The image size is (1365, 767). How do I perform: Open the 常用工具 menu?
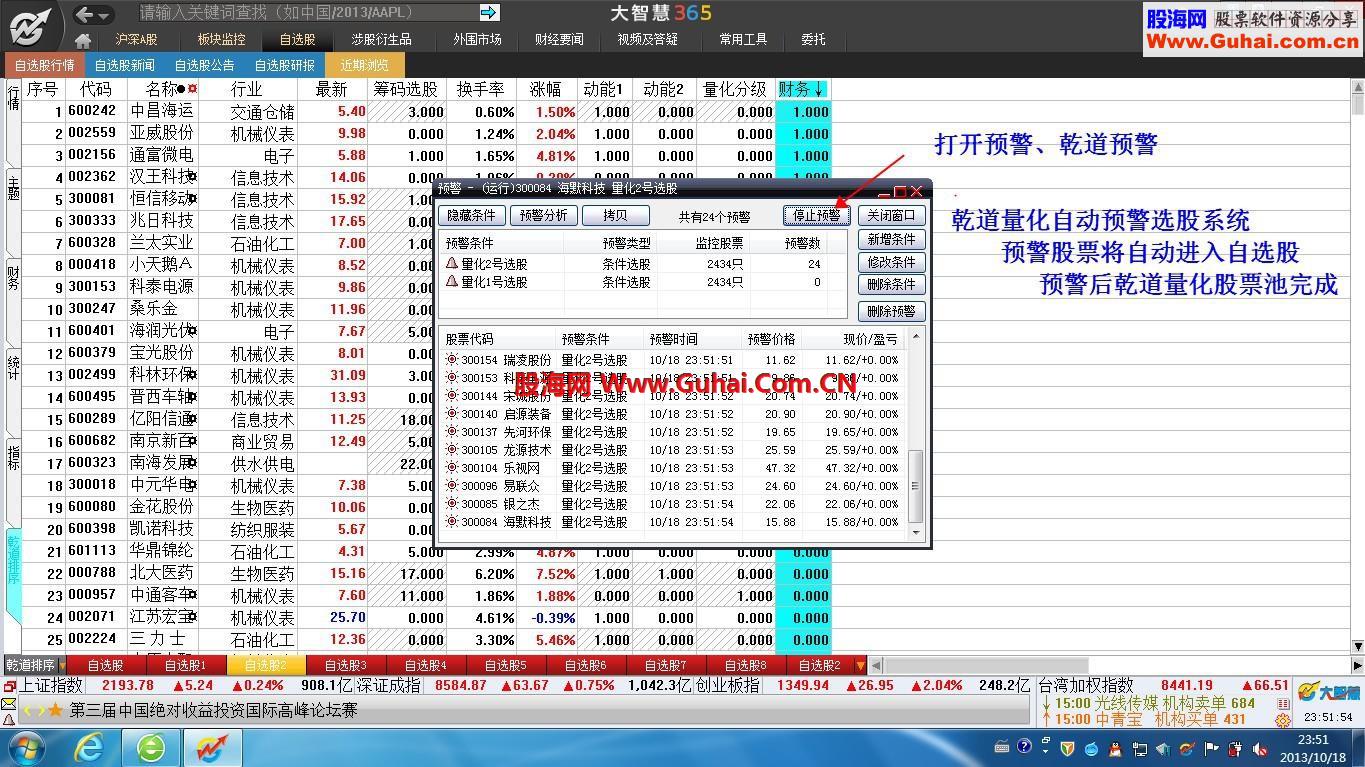[743, 40]
